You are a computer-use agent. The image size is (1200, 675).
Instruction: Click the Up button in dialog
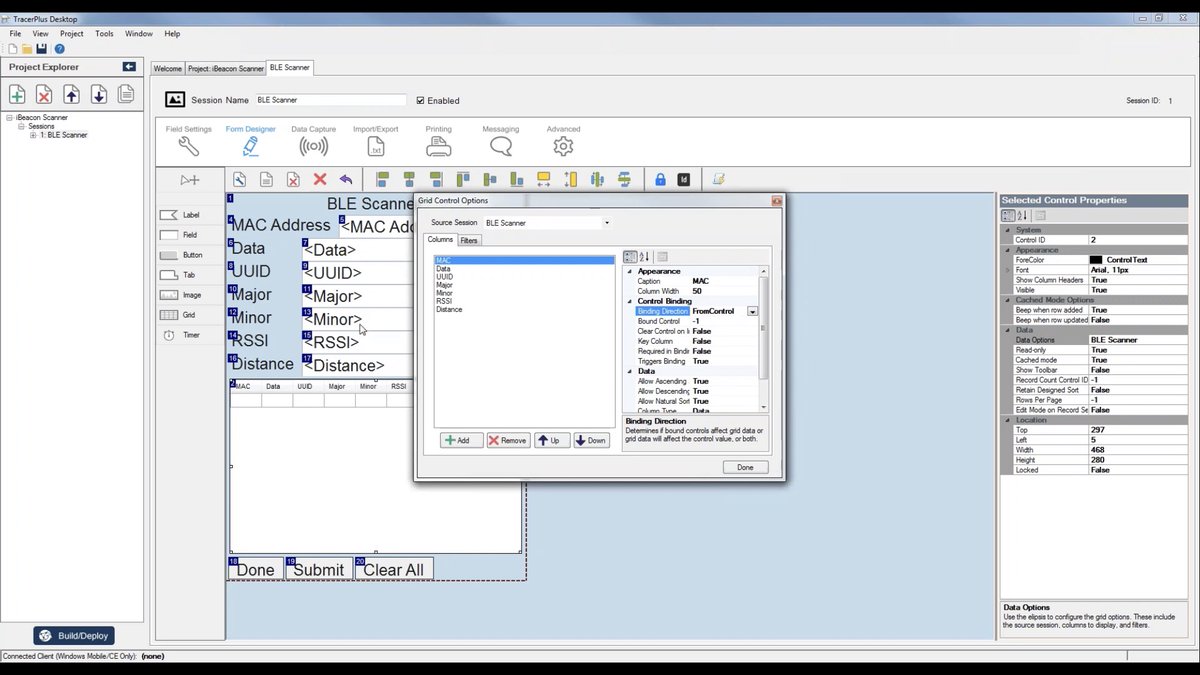[x=552, y=440]
